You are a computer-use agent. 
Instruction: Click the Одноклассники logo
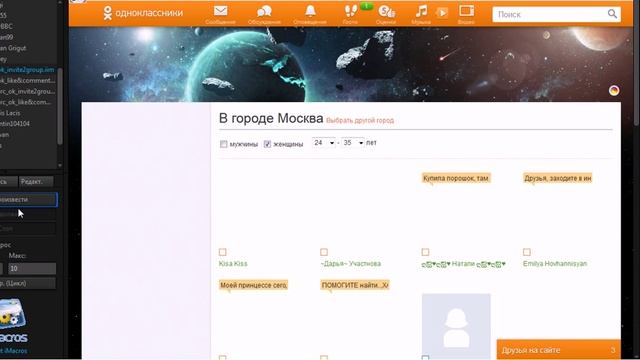click(x=143, y=13)
